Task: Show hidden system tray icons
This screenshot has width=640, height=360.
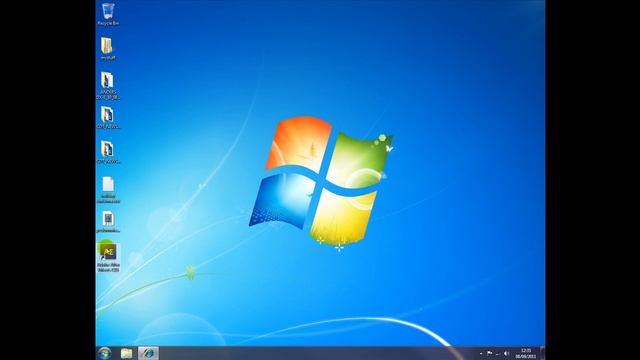Action: pyautogui.click(x=482, y=353)
